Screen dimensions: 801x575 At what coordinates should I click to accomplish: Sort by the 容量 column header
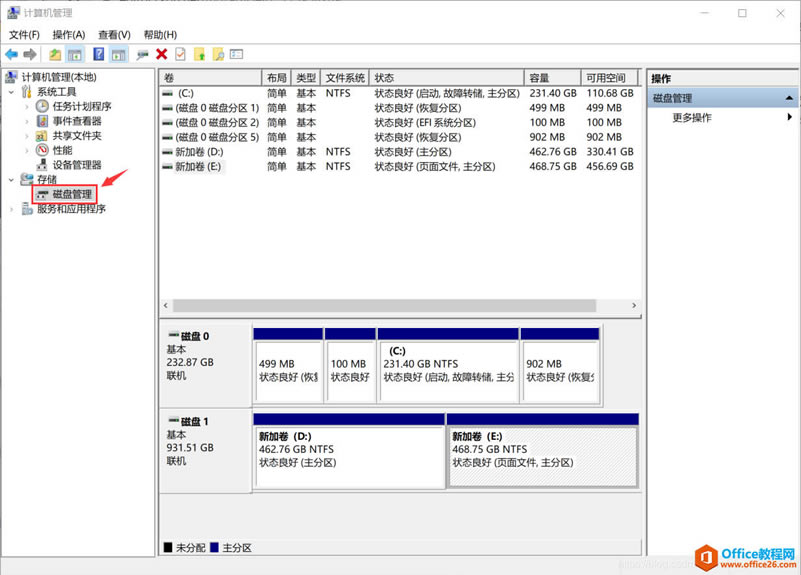tap(553, 78)
